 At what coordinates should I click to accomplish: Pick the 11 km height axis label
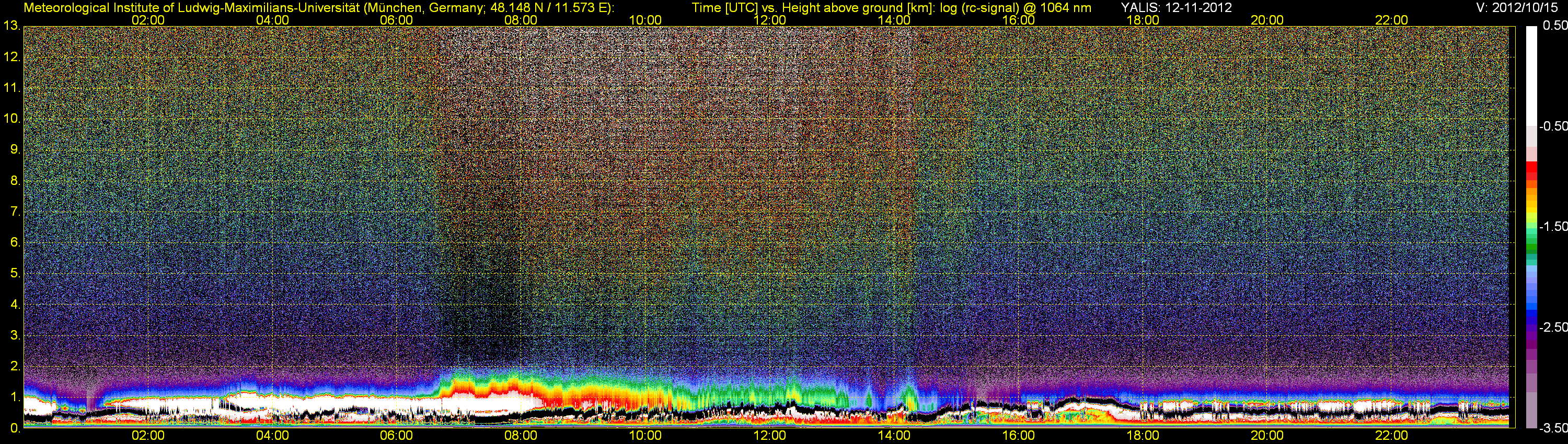click(11, 88)
